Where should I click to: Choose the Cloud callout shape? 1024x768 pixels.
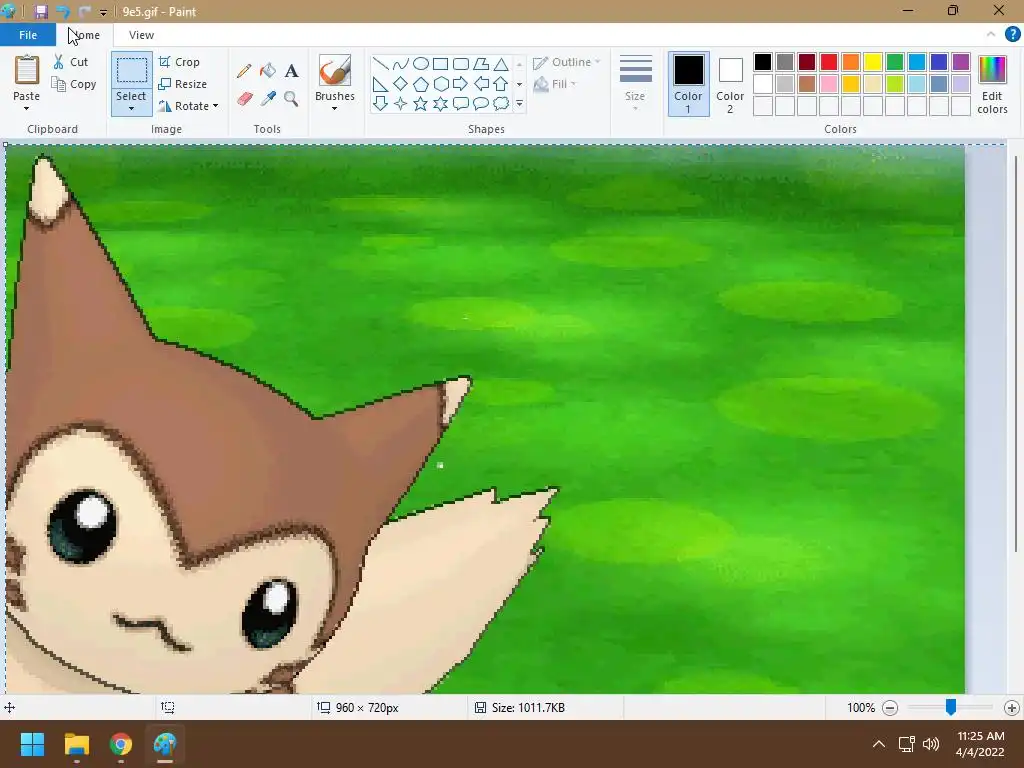[x=501, y=103]
